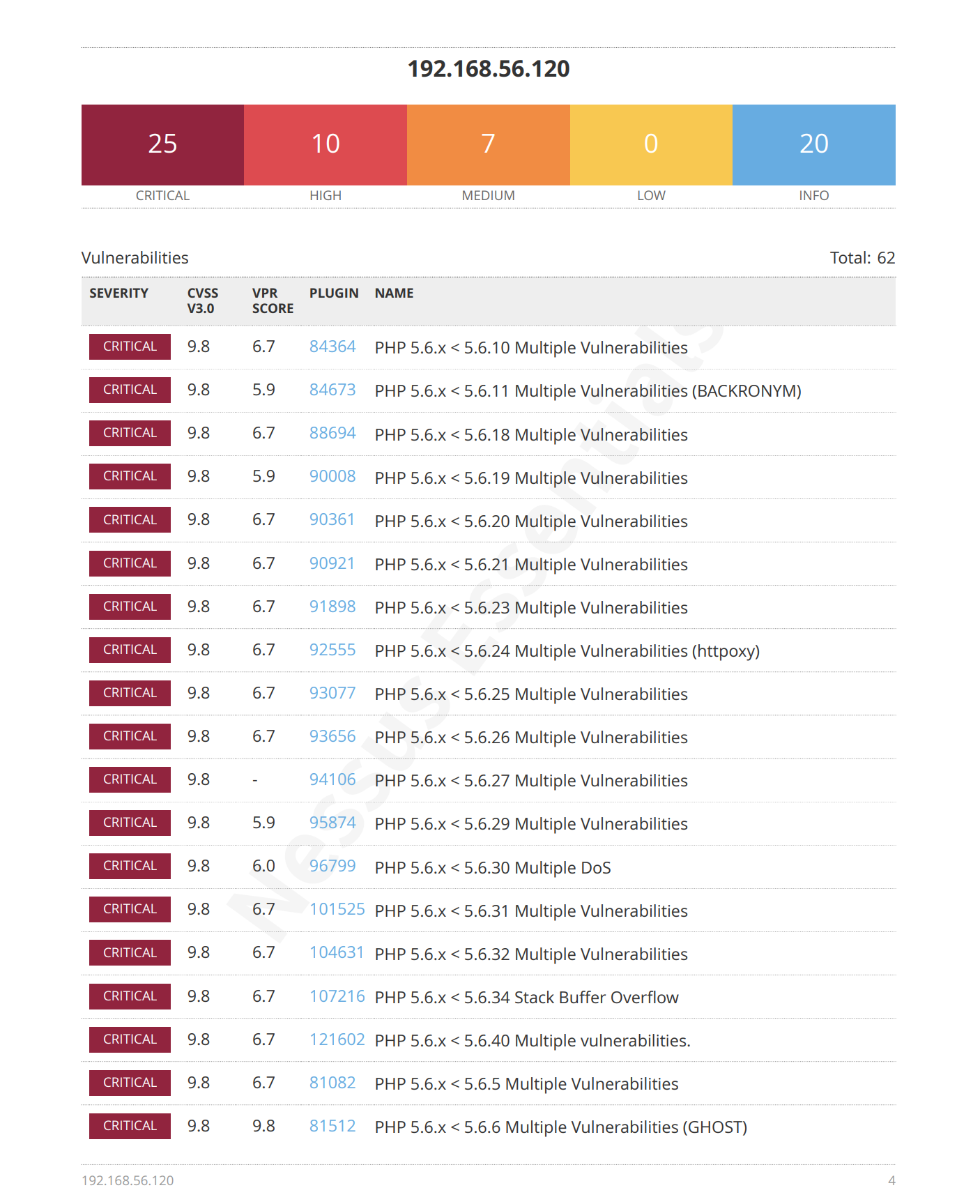Image resolution: width=980 pixels, height=1204 pixels.
Task: Click PHP 5.6.x < 5.6.5 Multiple Vulnerabilities
Action: pyautogui.click(x=527, y=1084)
